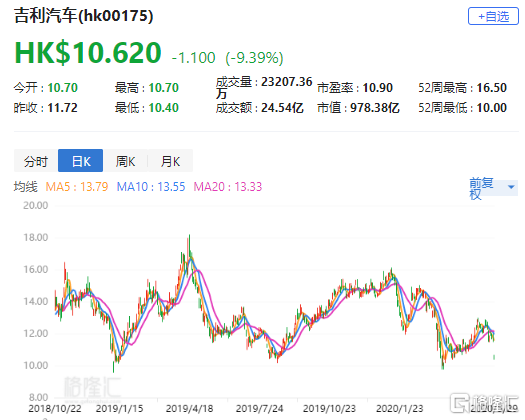The image size is (525, 420).
Task: Click the 2019/1/15 date axis label
Action: click(x=120, y=409)
